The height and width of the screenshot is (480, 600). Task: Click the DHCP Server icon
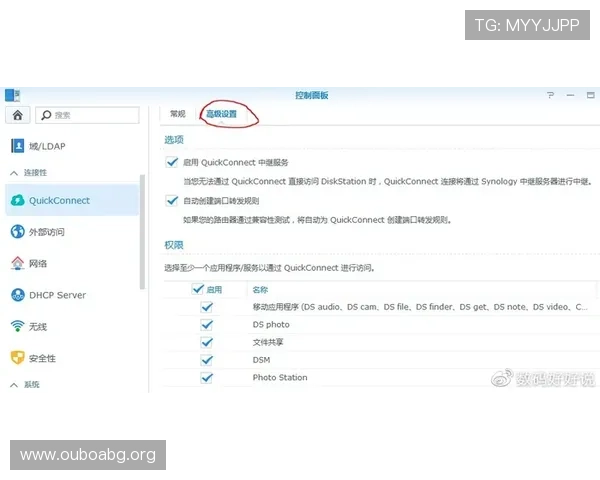pyautogui.click(x=18, y=295)
